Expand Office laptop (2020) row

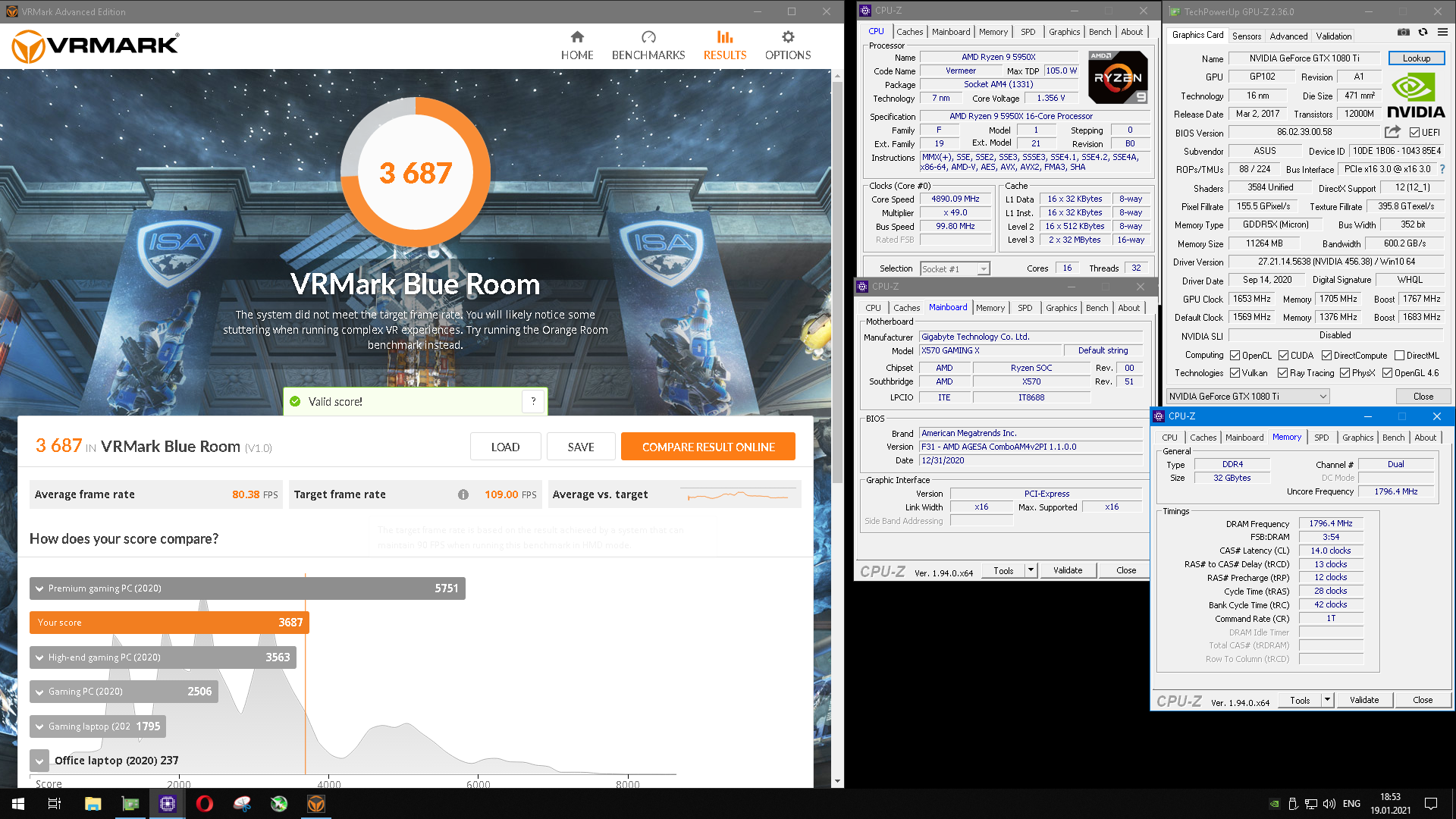tap(39, 761)
